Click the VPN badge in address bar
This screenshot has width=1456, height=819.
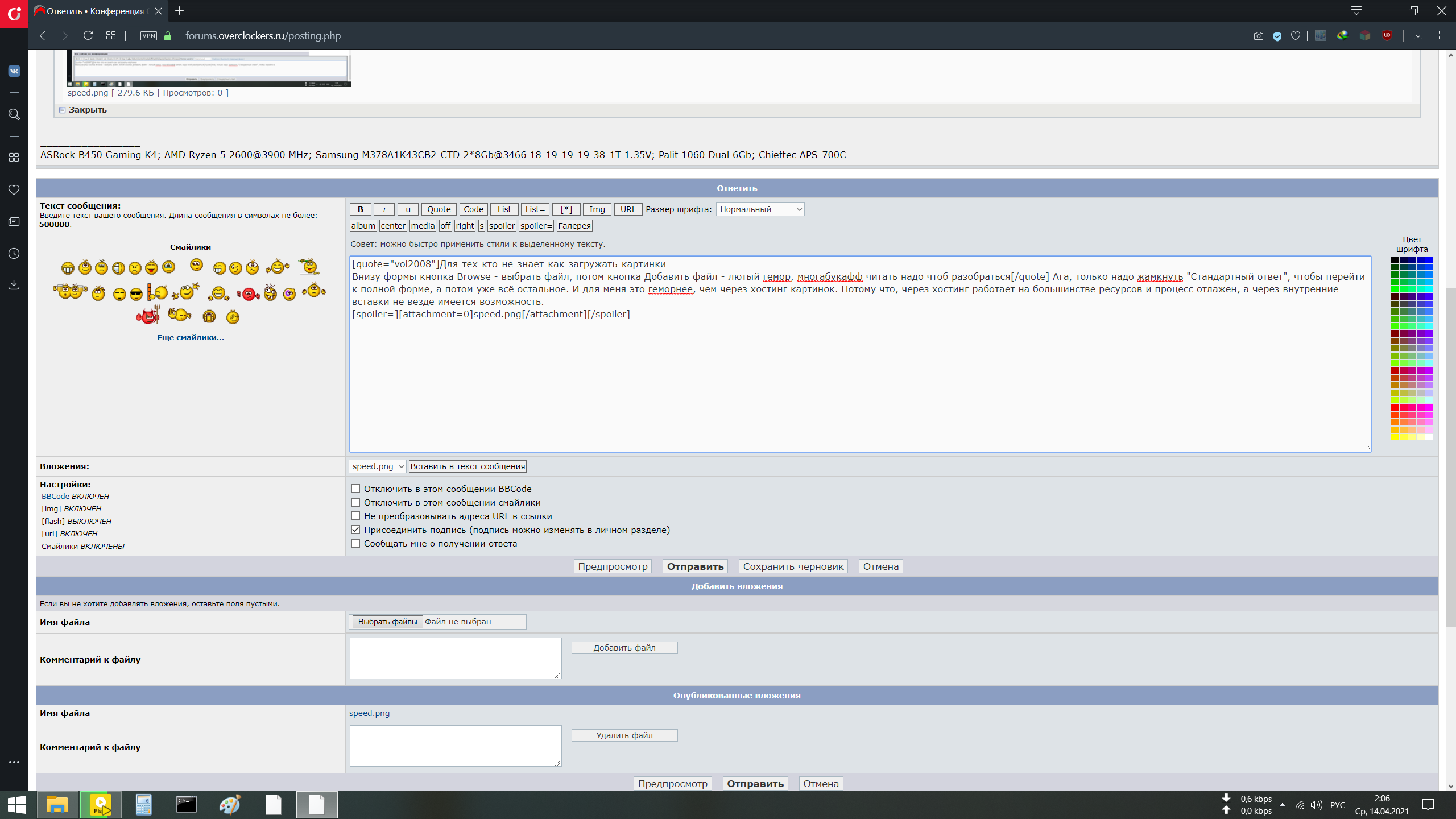[x=148, y=35]
